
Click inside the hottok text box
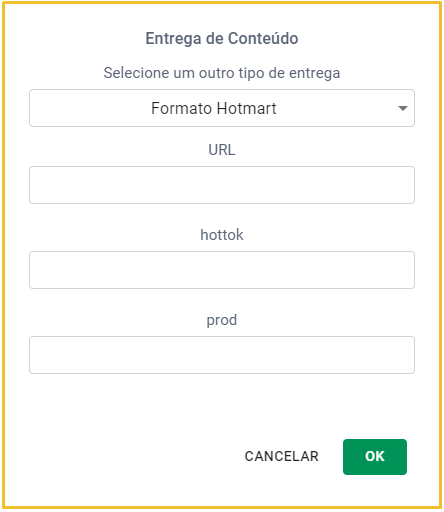tap(222, 270)
